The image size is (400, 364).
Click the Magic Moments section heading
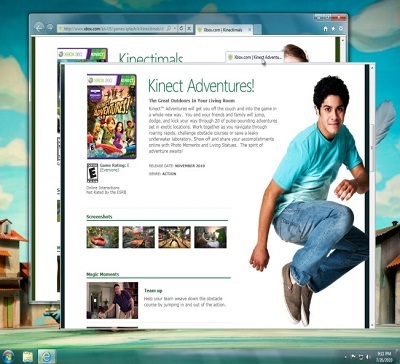(103, 274)
